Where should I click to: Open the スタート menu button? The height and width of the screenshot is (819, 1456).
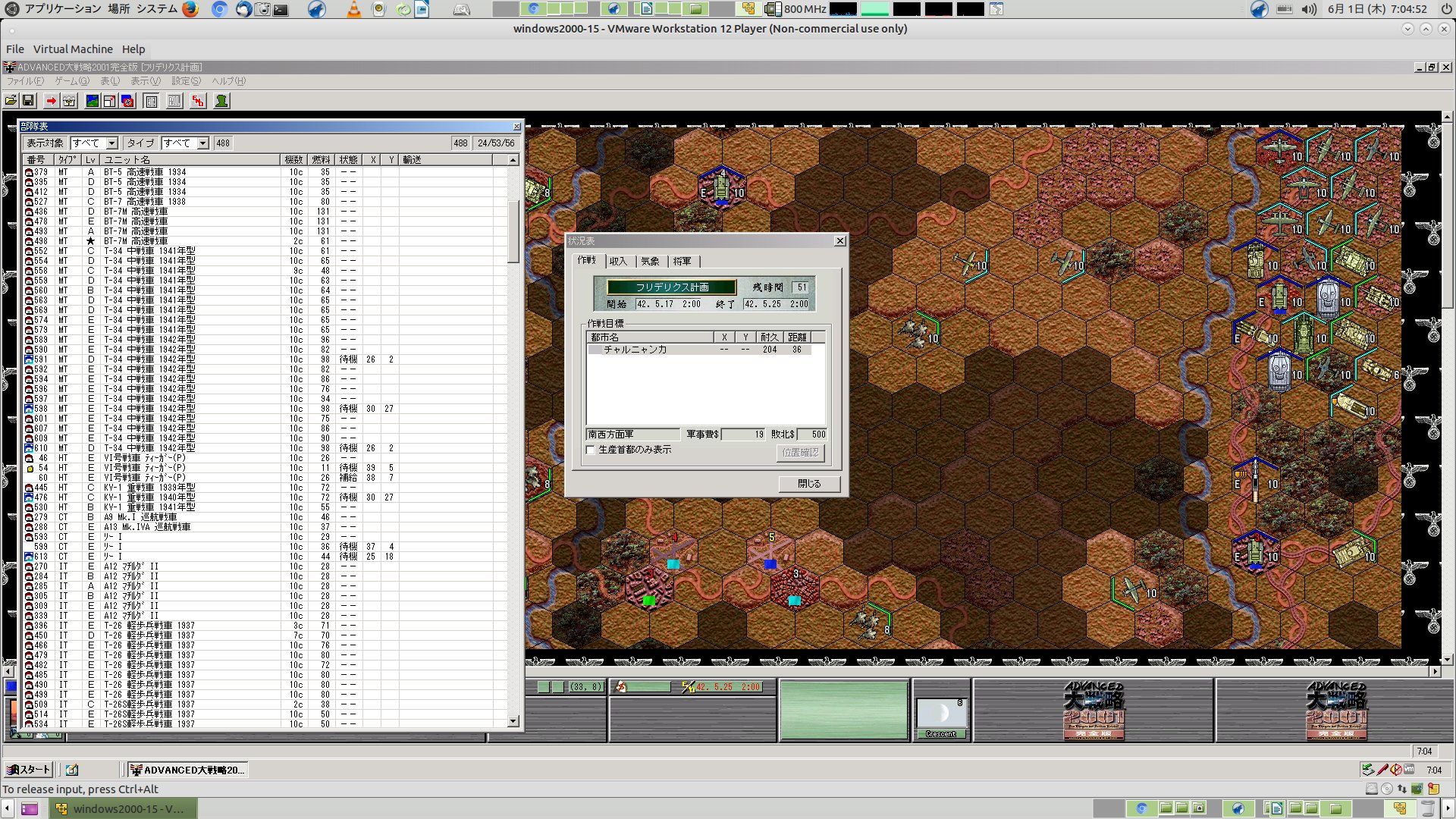coord(29,770)
